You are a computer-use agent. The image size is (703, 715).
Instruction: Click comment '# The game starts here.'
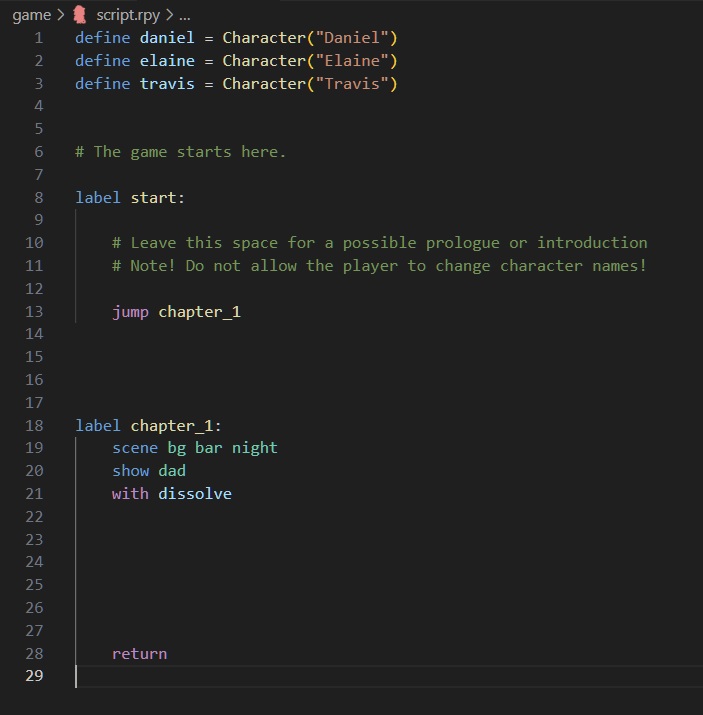pos(181,152)
